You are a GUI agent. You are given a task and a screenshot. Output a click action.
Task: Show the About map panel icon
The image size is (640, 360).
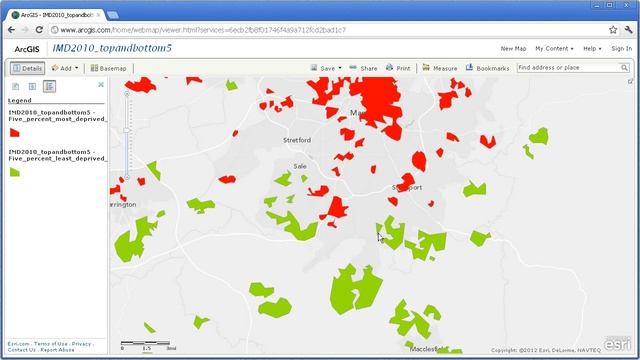coord(16,86)
